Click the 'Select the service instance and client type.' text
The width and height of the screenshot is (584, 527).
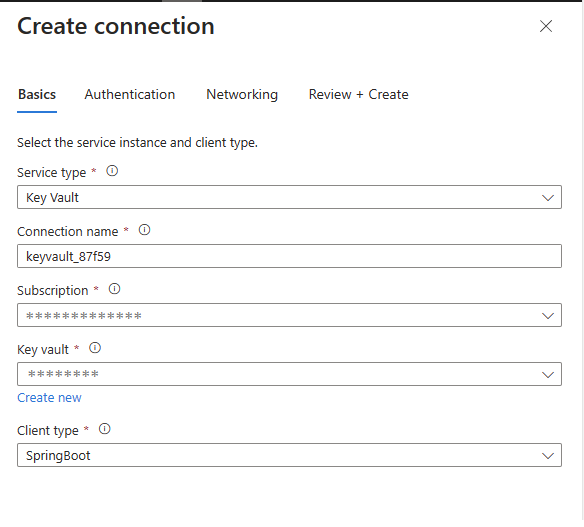[x=137, y=143]
